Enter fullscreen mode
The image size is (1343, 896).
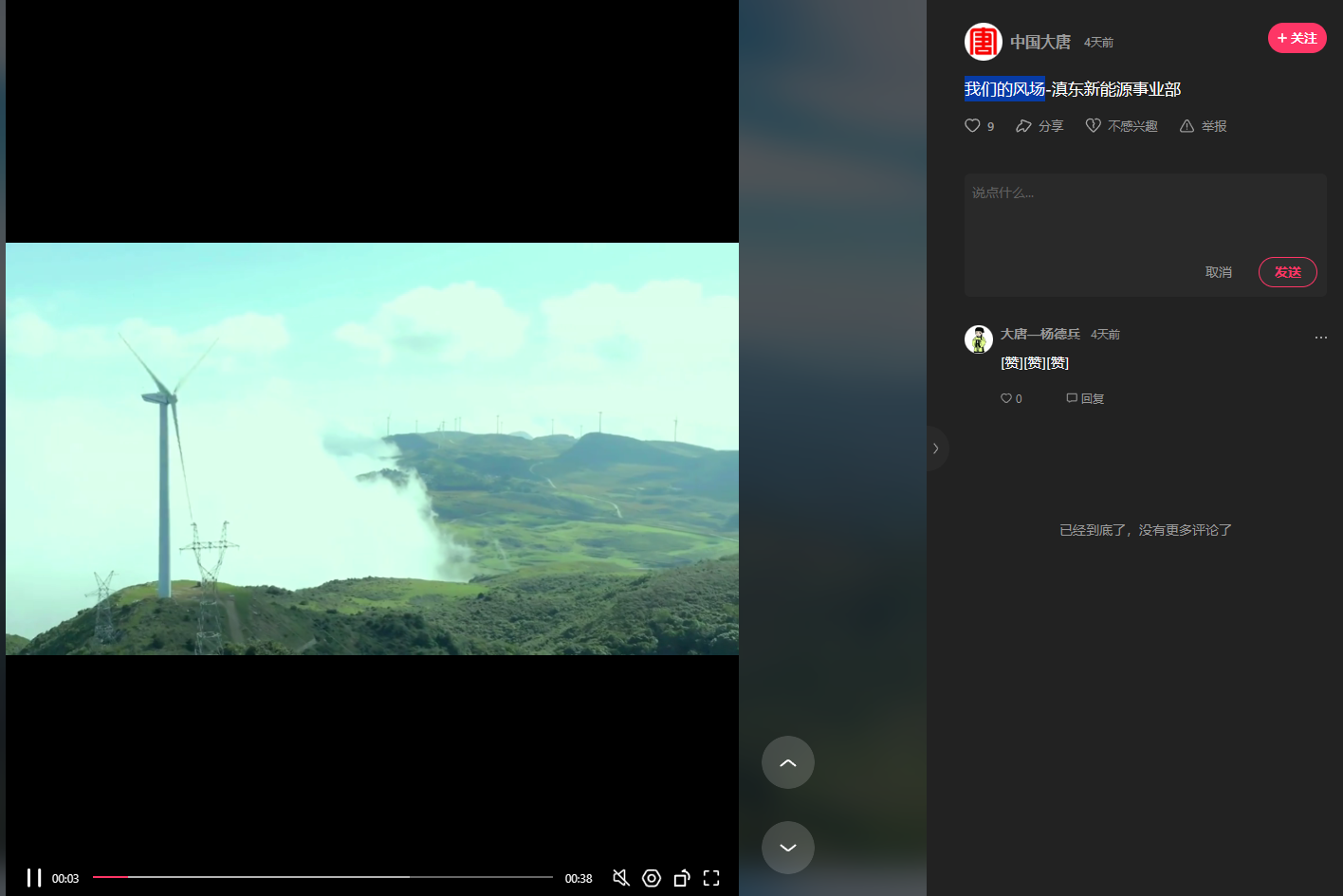(711, 878)
